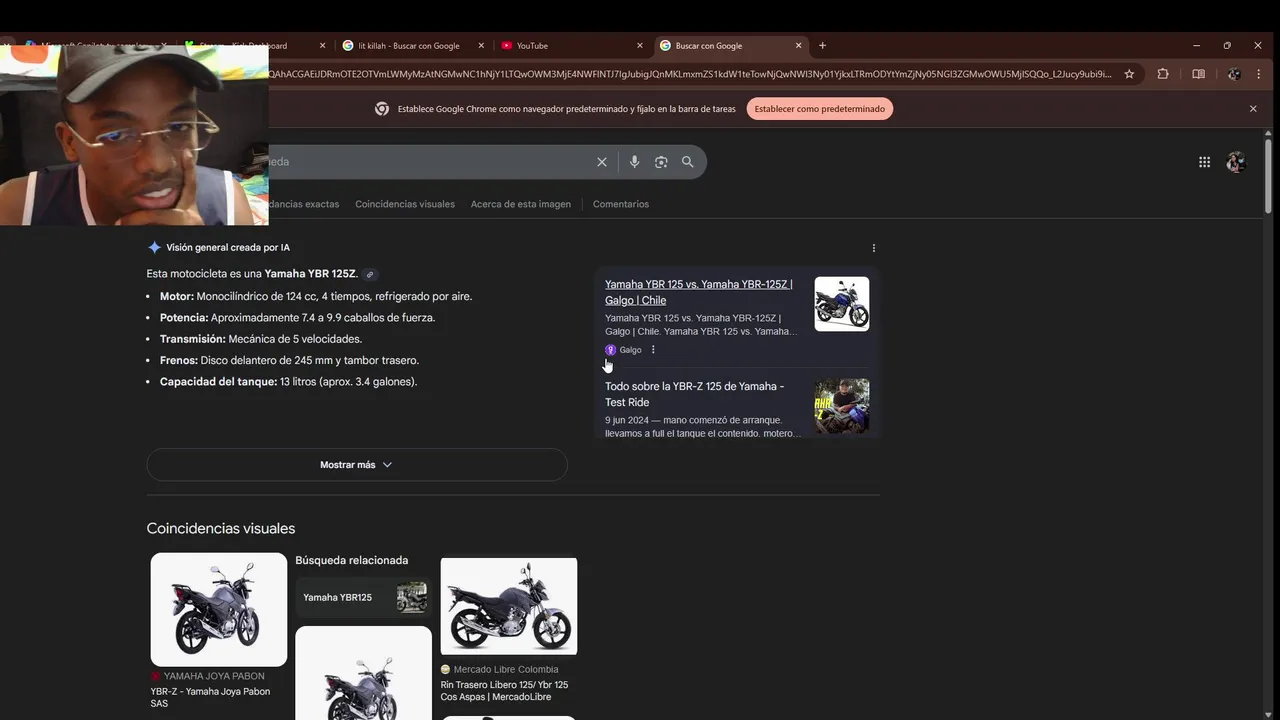The image size is (1280, 720).
Task: Click the Galgo site favicon
Action: [x=610, y=350]
